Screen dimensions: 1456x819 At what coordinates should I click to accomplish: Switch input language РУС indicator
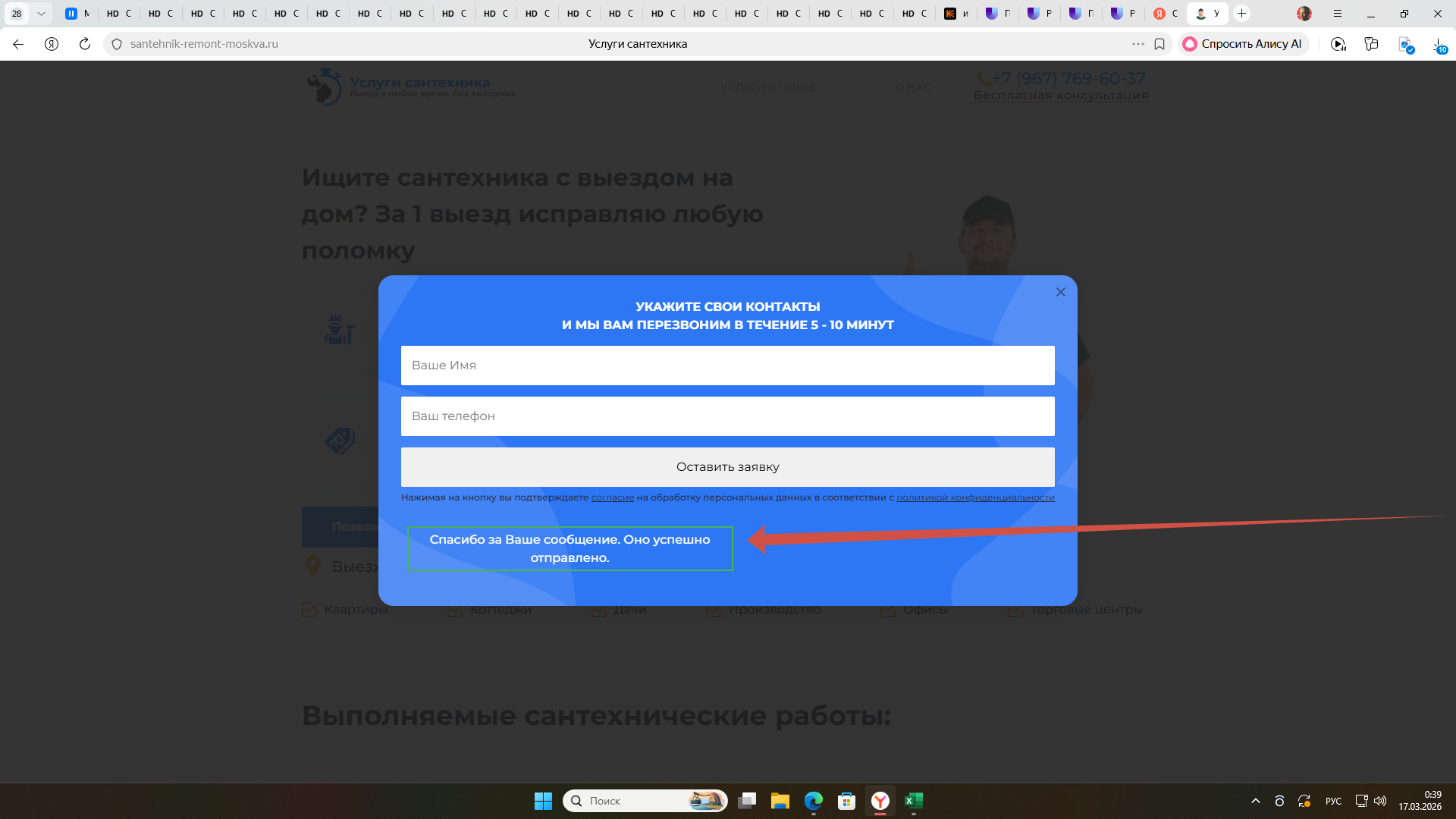point(1333,801)
